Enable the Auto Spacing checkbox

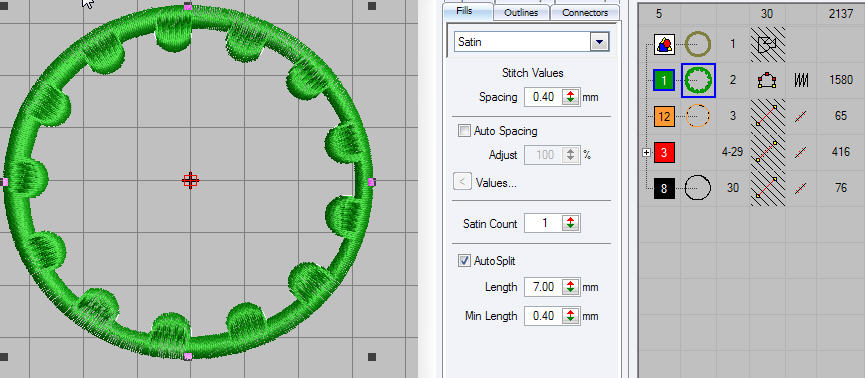pyautogui.click(x=464, y=131)
